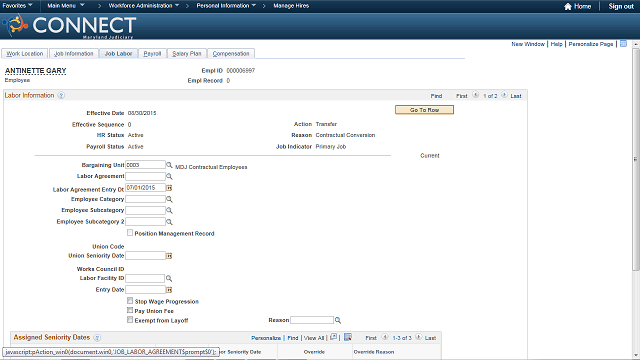The image size is (640, 360).
Task: Open seniority grid in new window icon
Action: [x=333, y=337]
